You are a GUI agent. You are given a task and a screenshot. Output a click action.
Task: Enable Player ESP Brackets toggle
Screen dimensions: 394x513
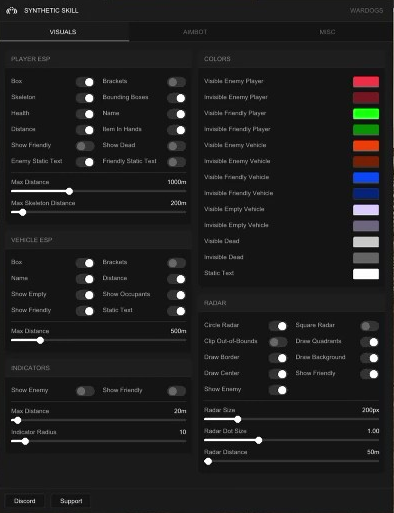tap(176, 82)
